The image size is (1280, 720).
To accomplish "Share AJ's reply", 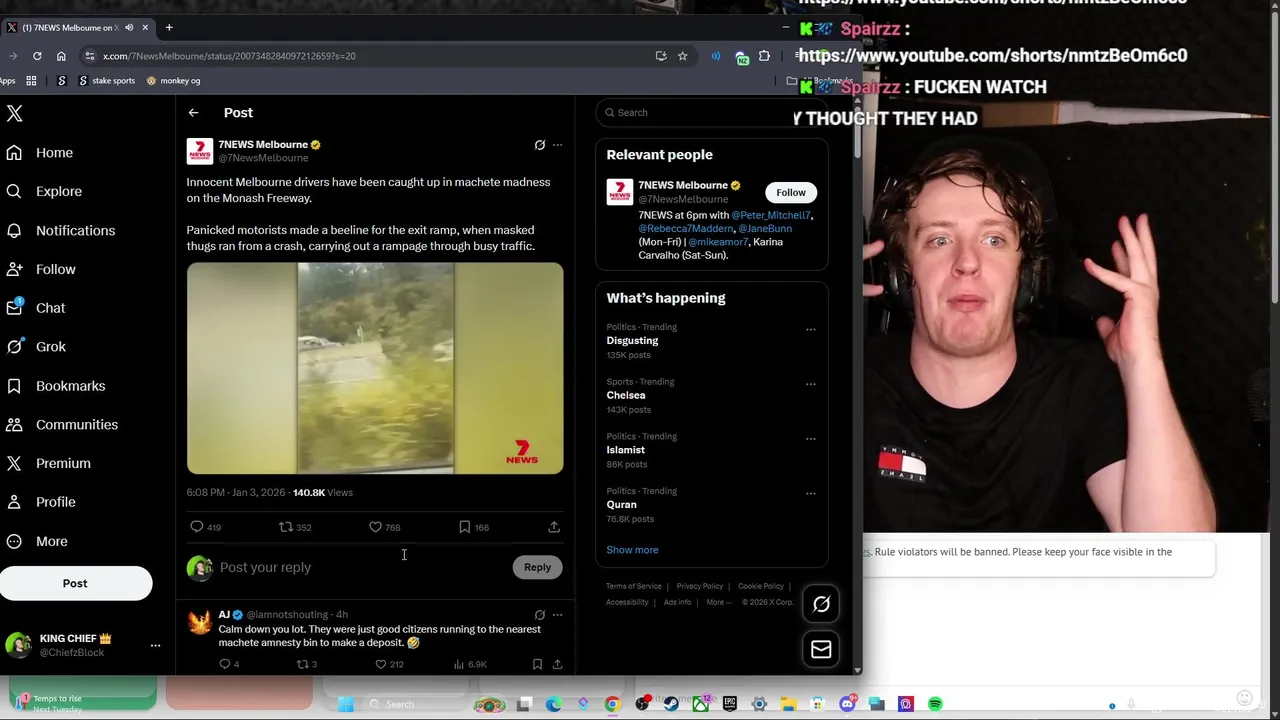I will click(x=557, y=664).
